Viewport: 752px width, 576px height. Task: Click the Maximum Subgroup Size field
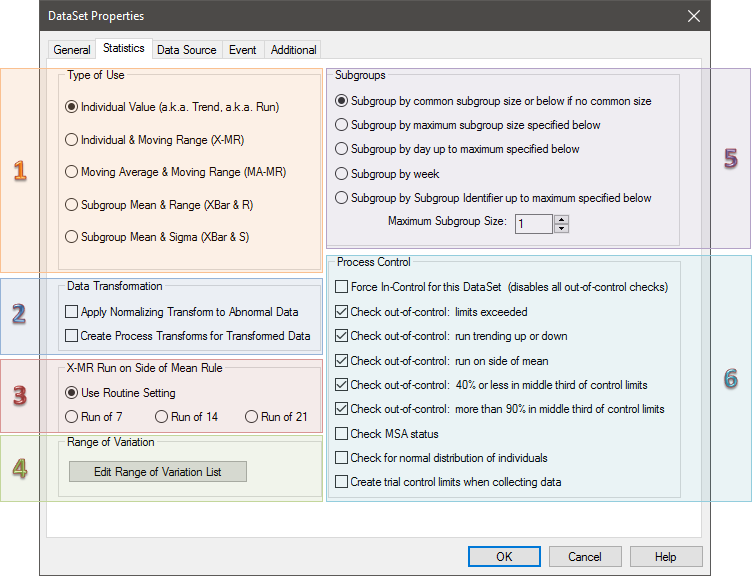click(x=533, y=223)
